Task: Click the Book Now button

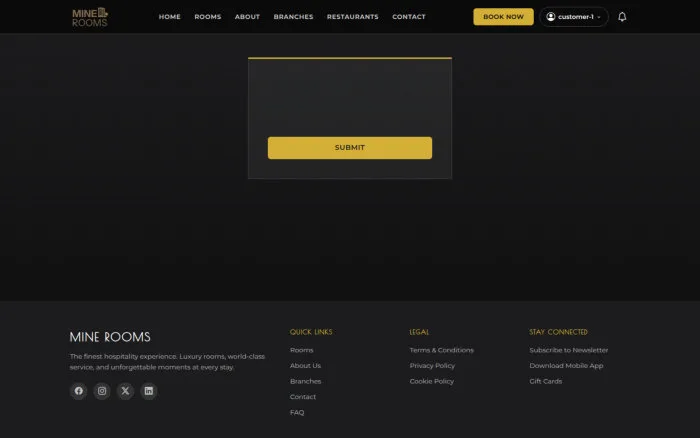Action: (503, 17)
